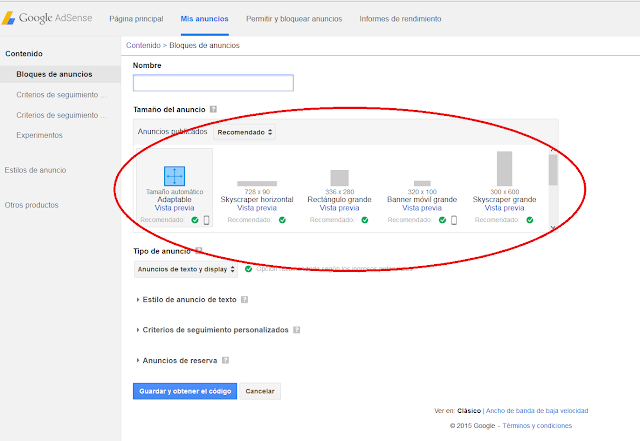640x441 pixels.
Task: Choose the 300 x 600 Skyscraper grande thumbnail
Action: click(504, 169)
